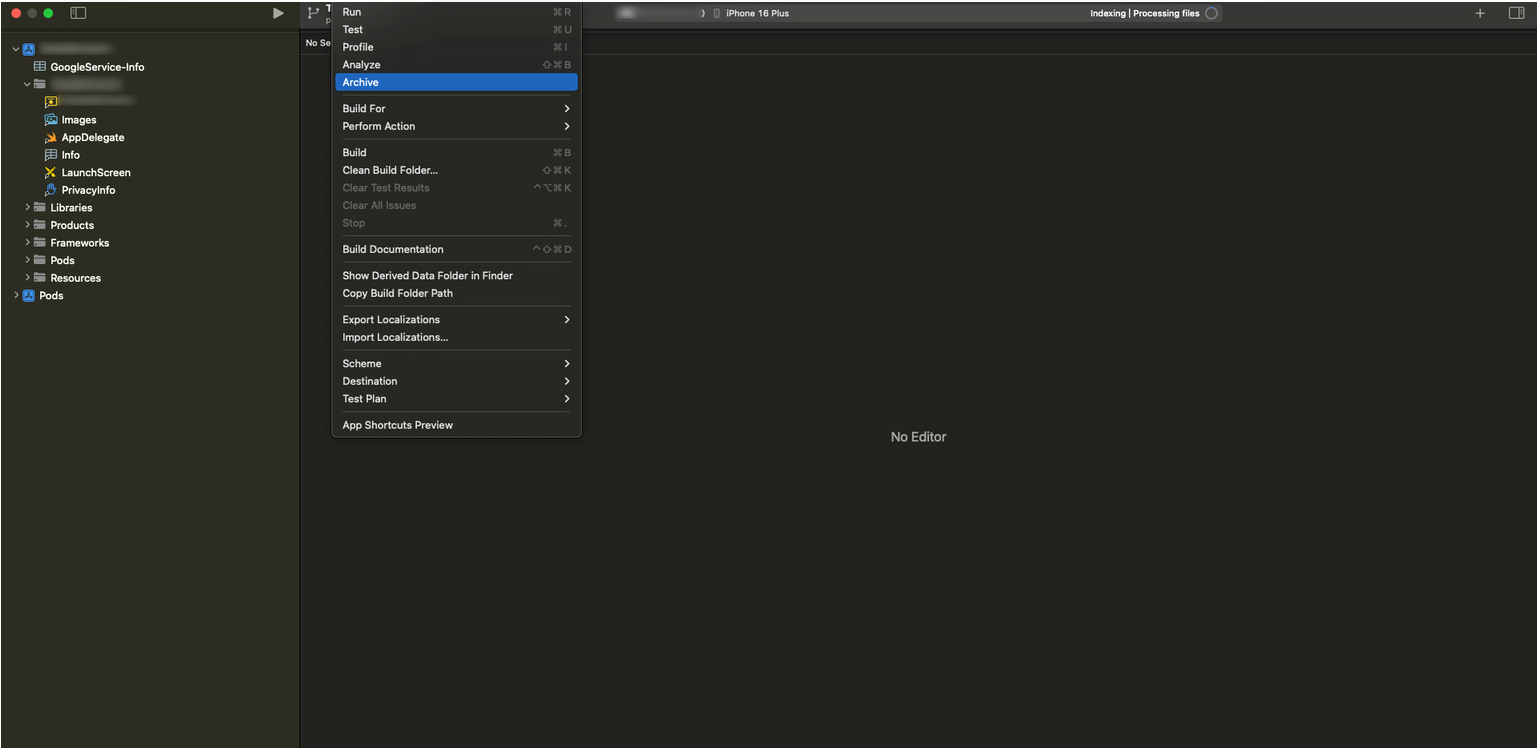Open the AppDelegate swift file
1537x748 pixels.
pos(92,138)
